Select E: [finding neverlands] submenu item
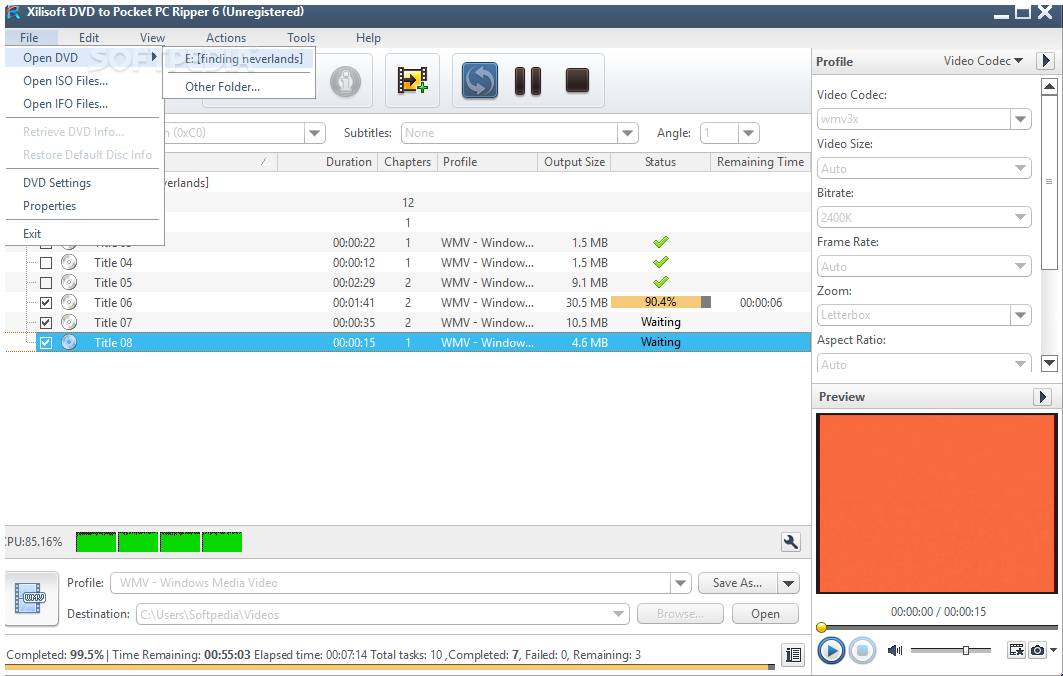 tap(239, 59)
